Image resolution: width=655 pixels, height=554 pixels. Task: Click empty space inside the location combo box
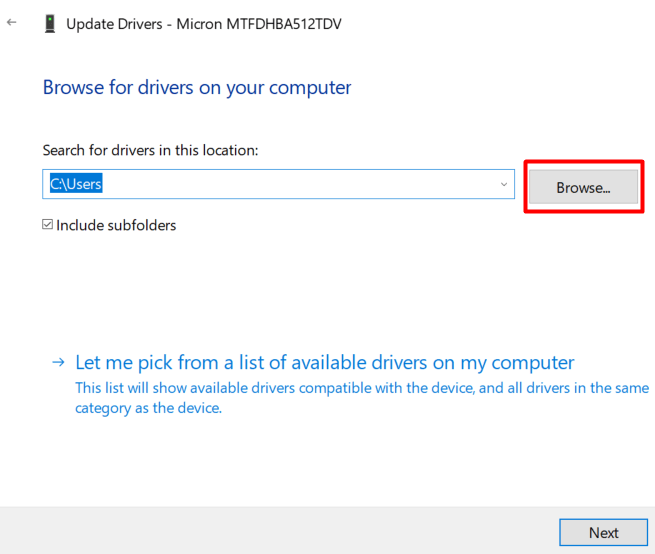(x=300, y=185)
